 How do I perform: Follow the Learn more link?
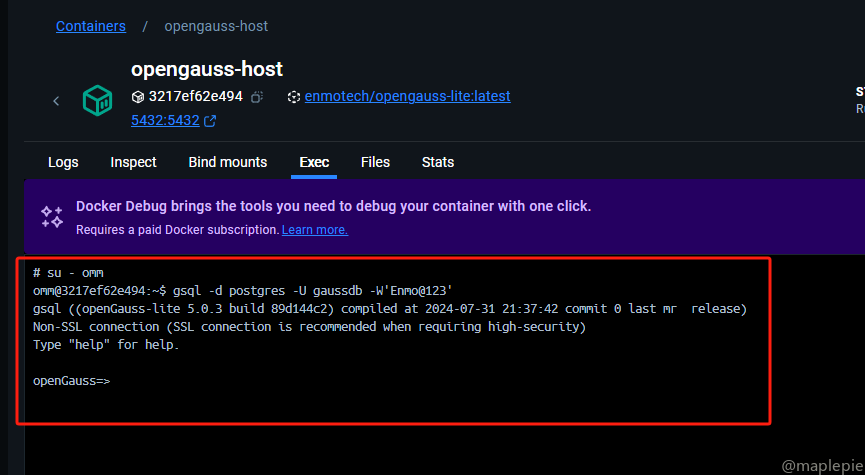315,230
